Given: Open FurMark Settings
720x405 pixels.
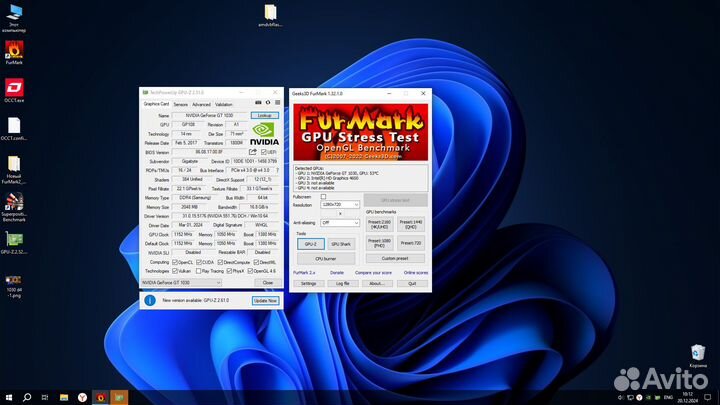Looking at the screenshot, I should [x=309, y=284].
